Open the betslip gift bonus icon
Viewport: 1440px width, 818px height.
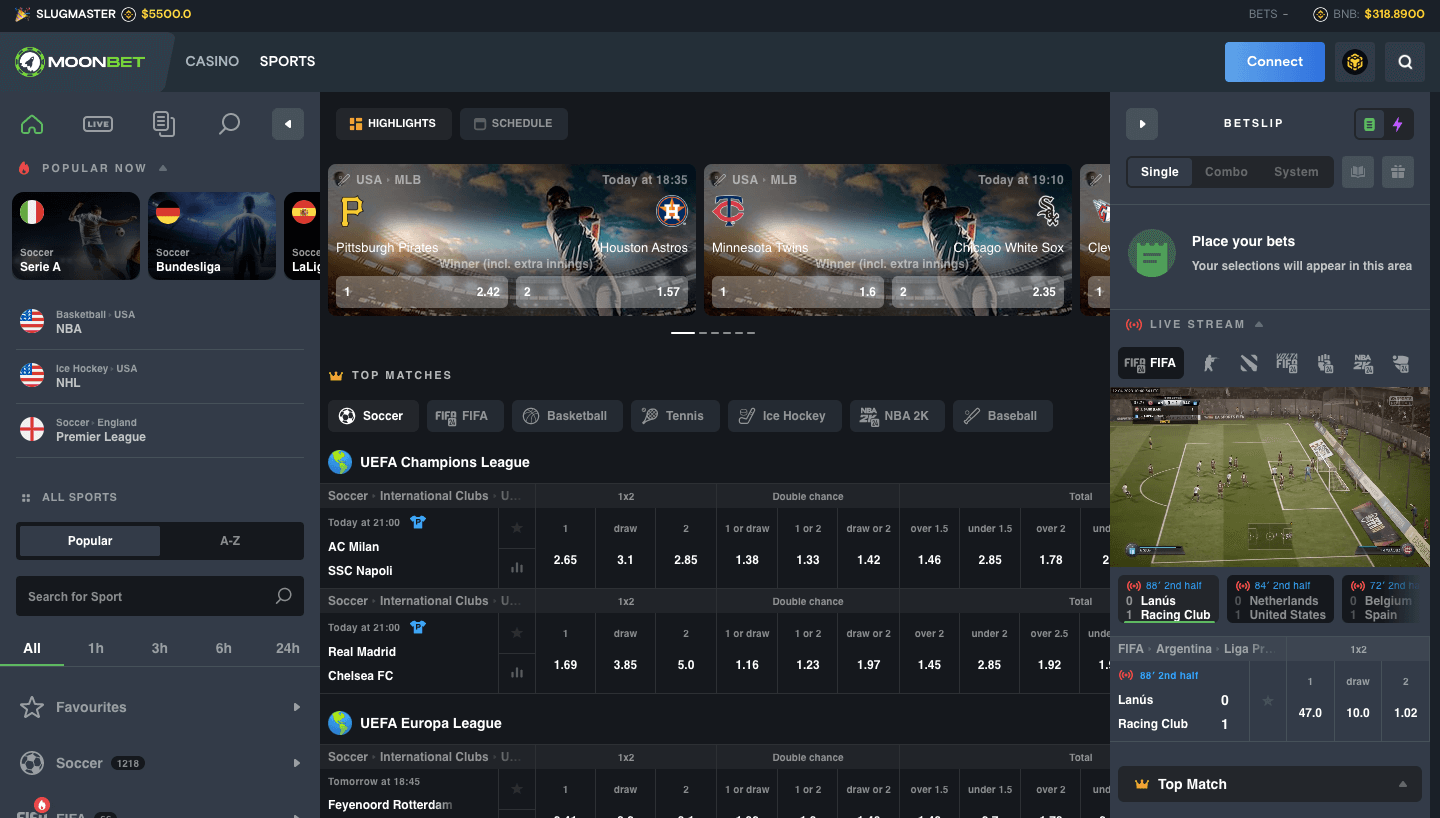point(1398,172)
